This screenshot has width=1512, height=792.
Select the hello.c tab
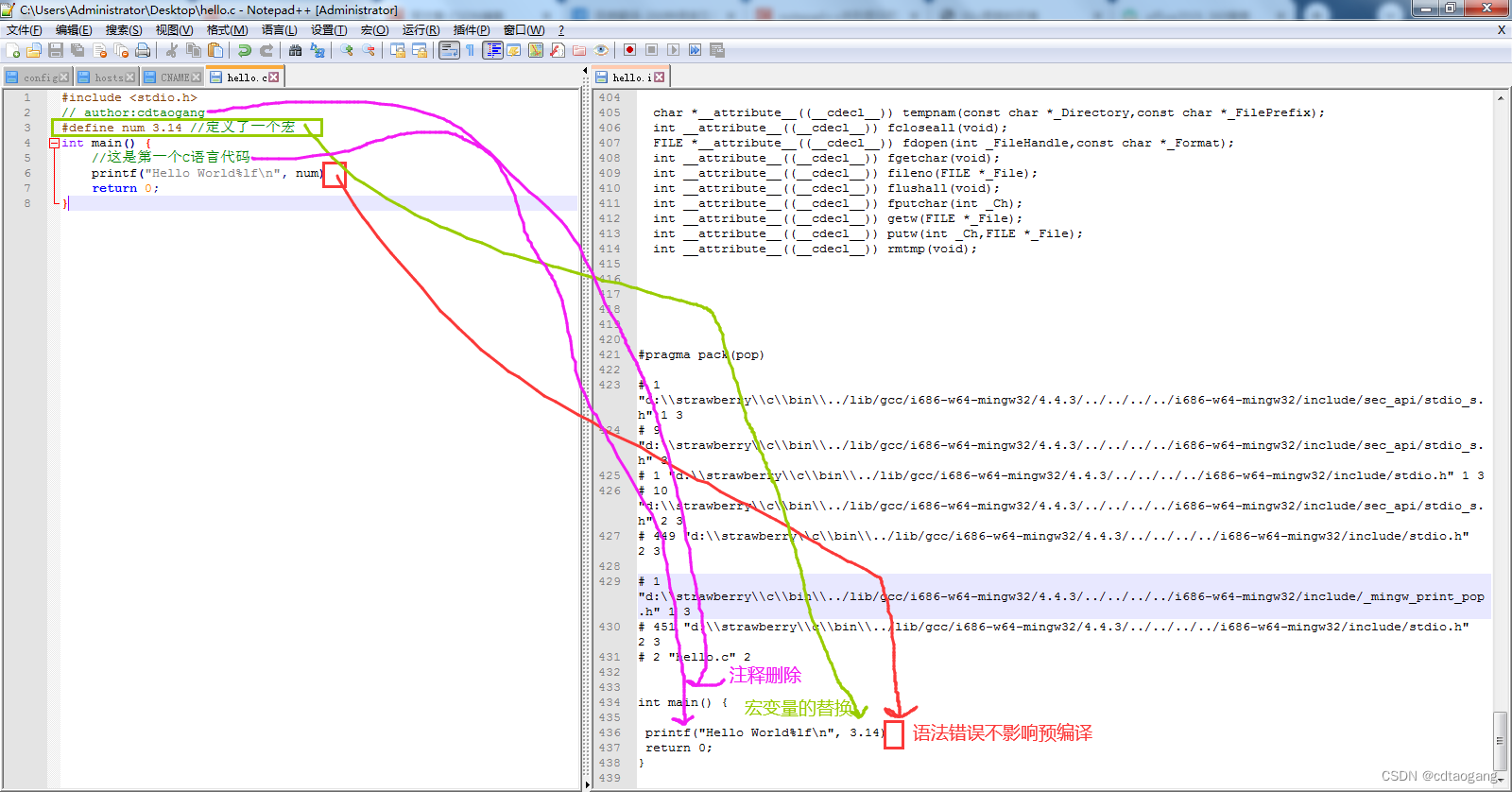(245, 77)
